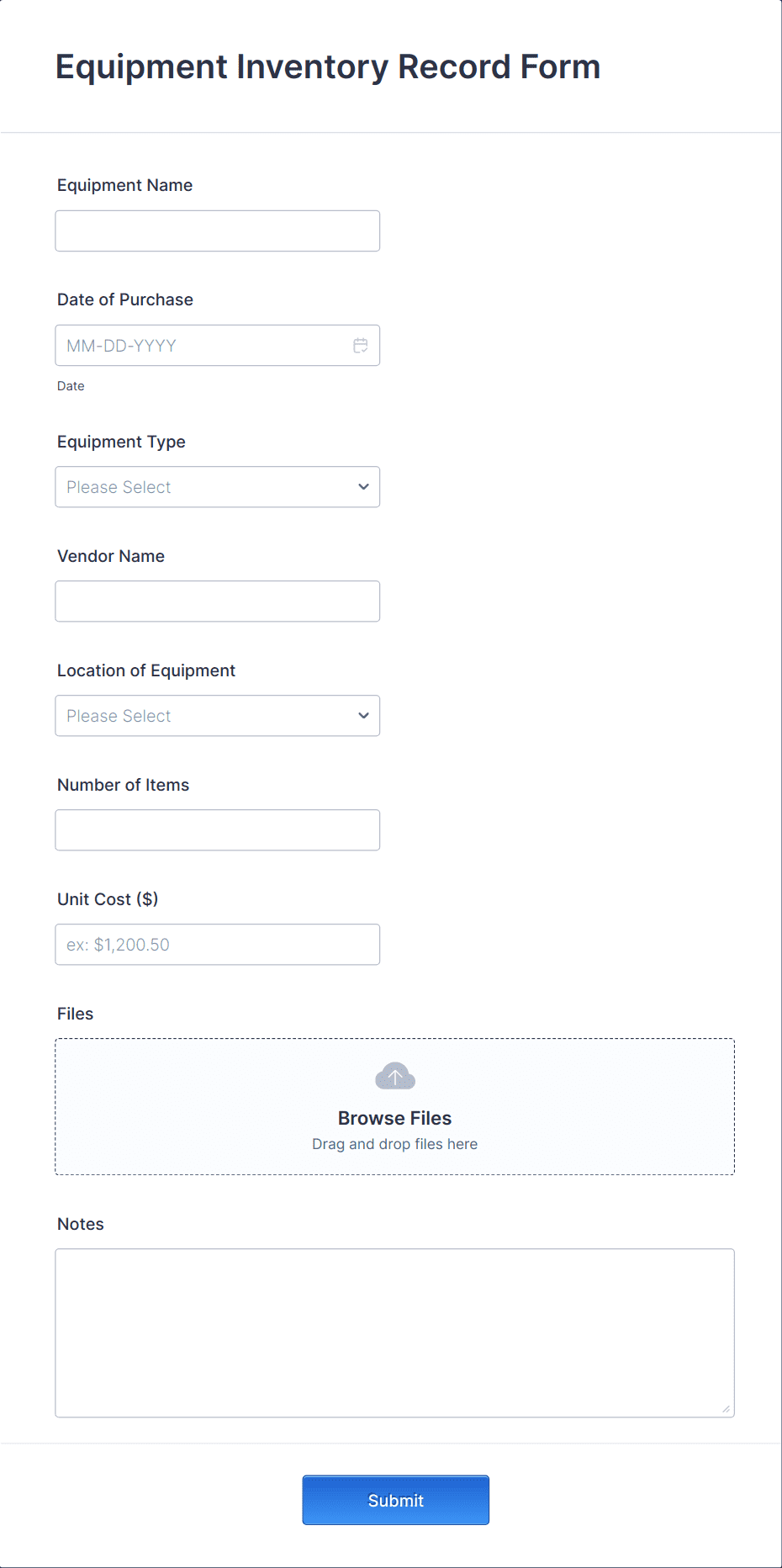Open the Location of Equipment dropdown
This screenshot has width=782, height=1568.
(x=217, y=715)
